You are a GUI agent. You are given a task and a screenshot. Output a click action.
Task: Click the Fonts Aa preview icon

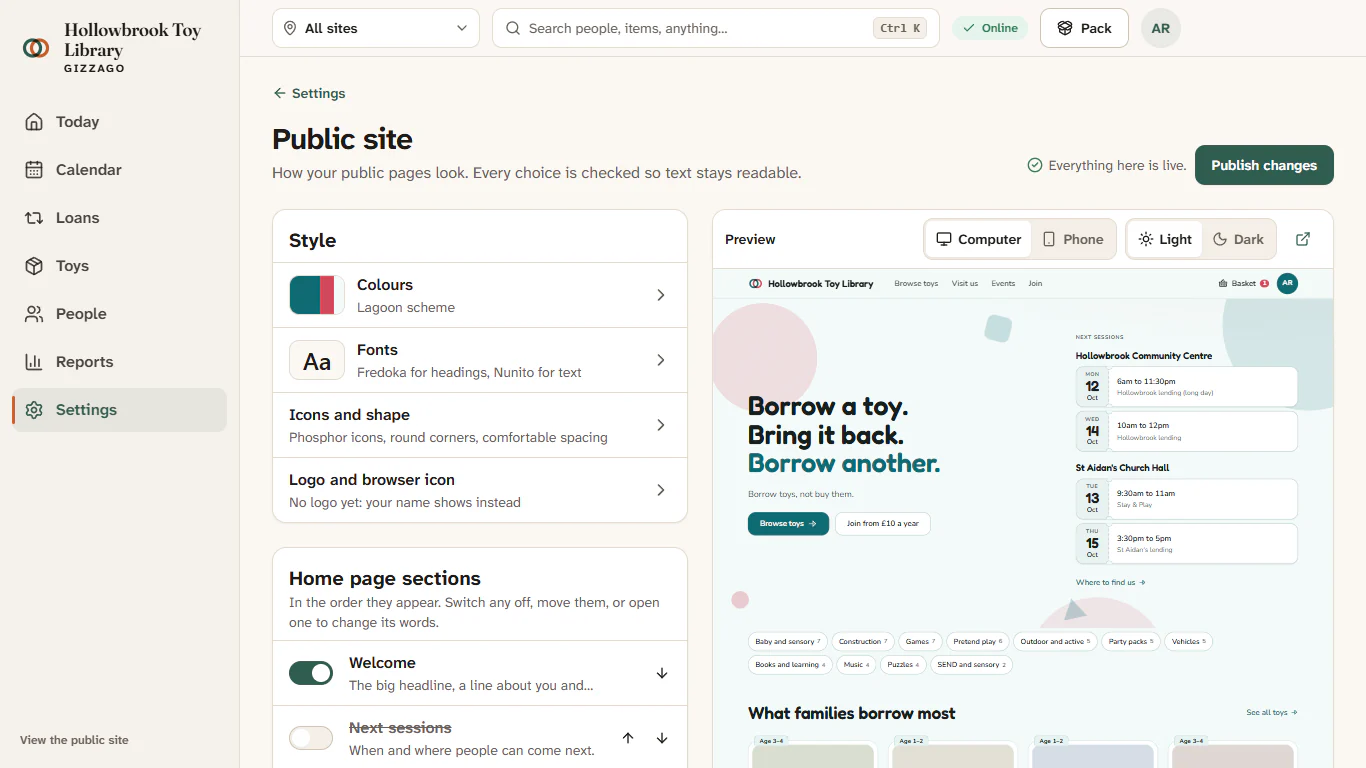[x=317, y=360]
